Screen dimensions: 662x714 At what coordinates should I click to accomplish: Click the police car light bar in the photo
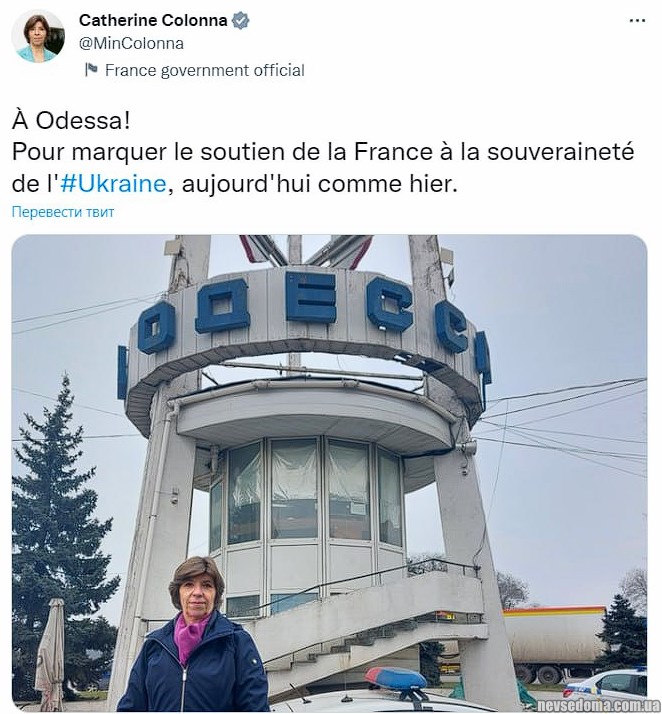pyautogui.click(x=396, y=679)
